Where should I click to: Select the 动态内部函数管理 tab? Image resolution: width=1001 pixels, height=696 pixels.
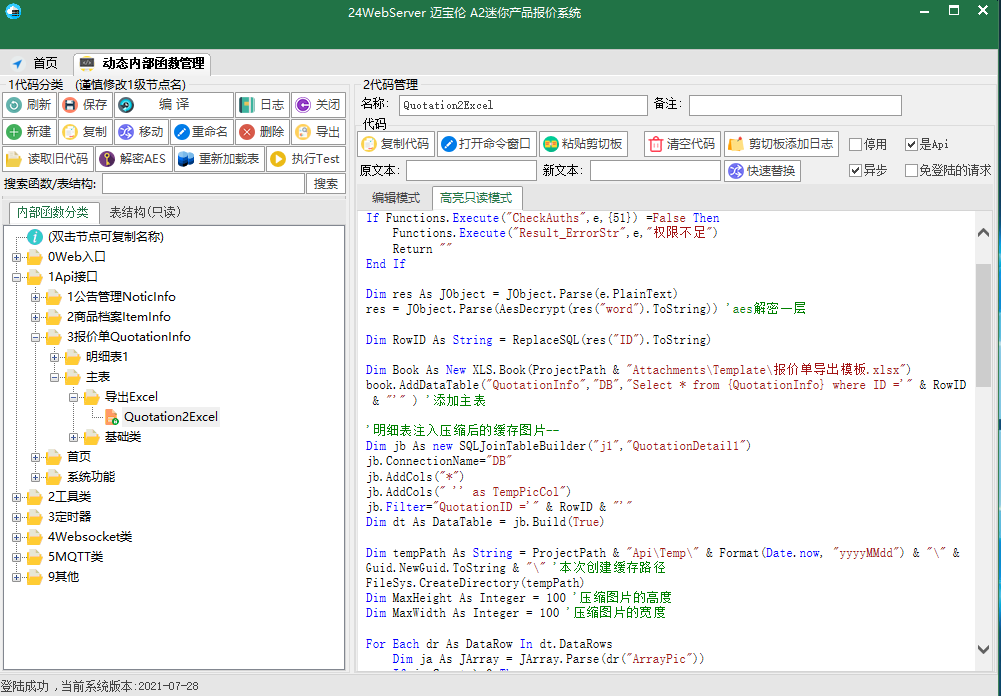click(142, 63)
